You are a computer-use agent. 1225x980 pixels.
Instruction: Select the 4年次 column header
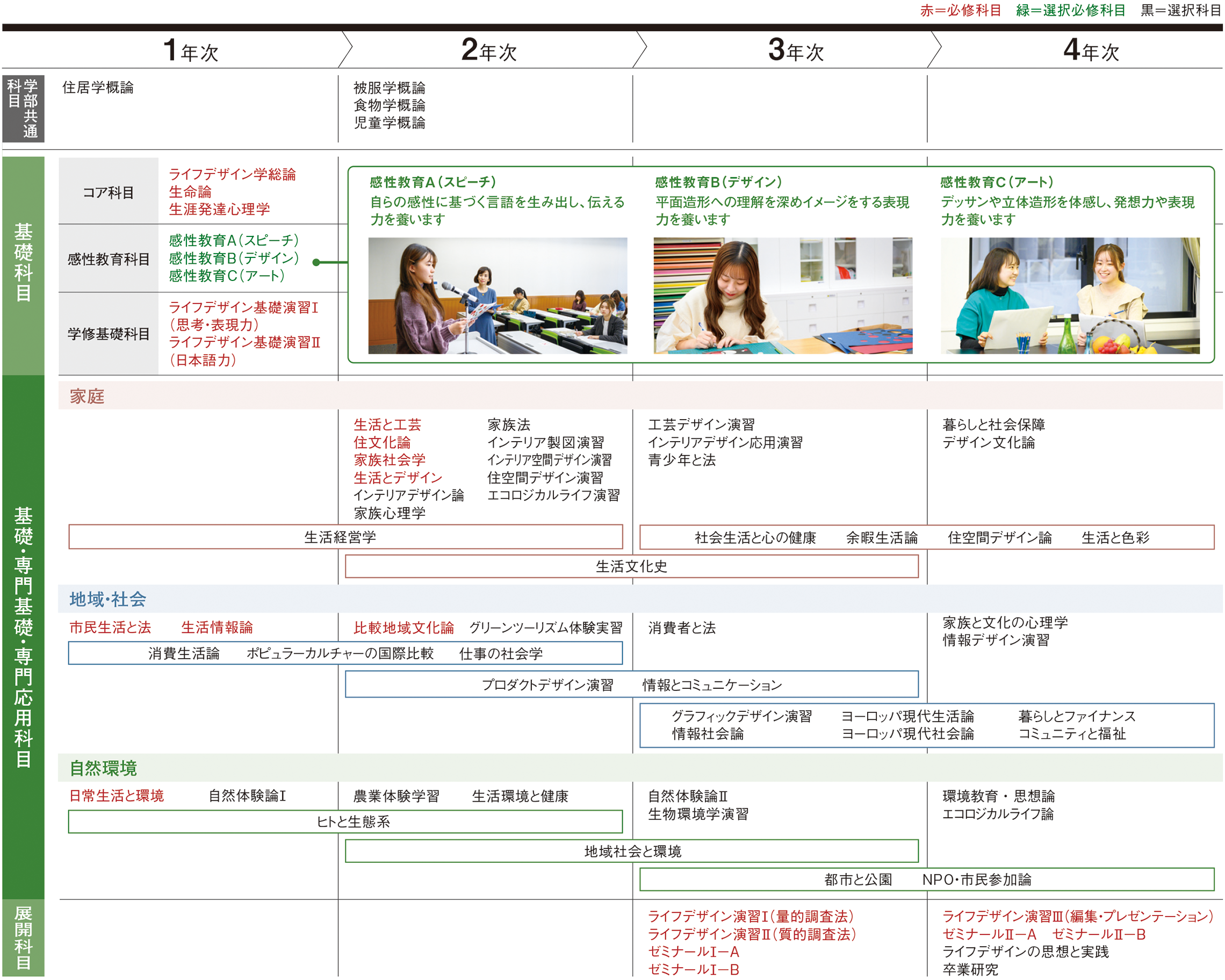pos(1091,51)
